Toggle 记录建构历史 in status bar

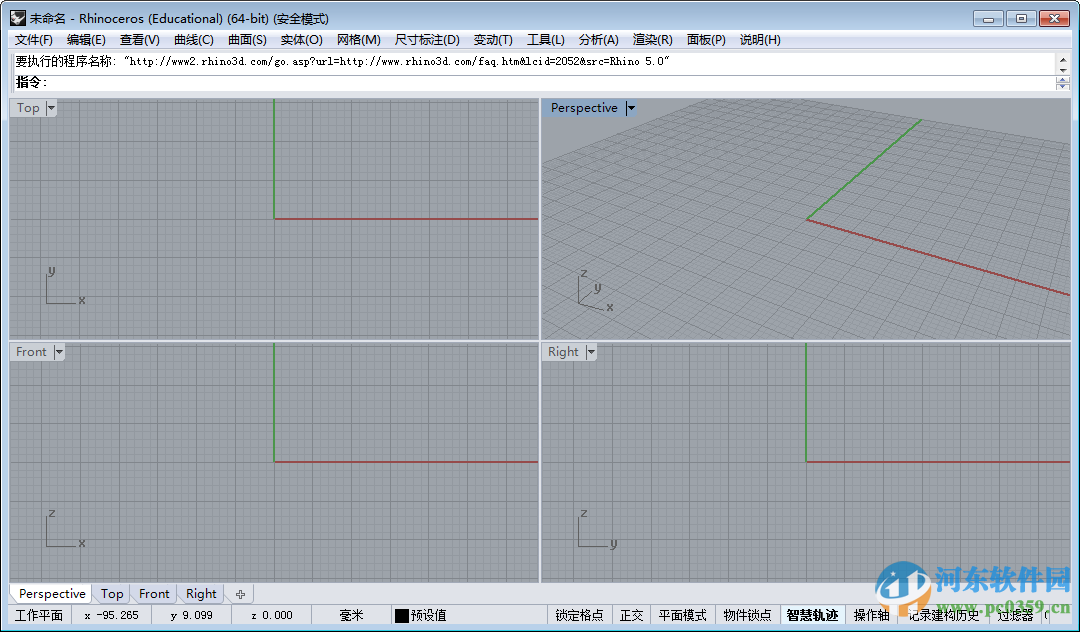coord(943,615)
